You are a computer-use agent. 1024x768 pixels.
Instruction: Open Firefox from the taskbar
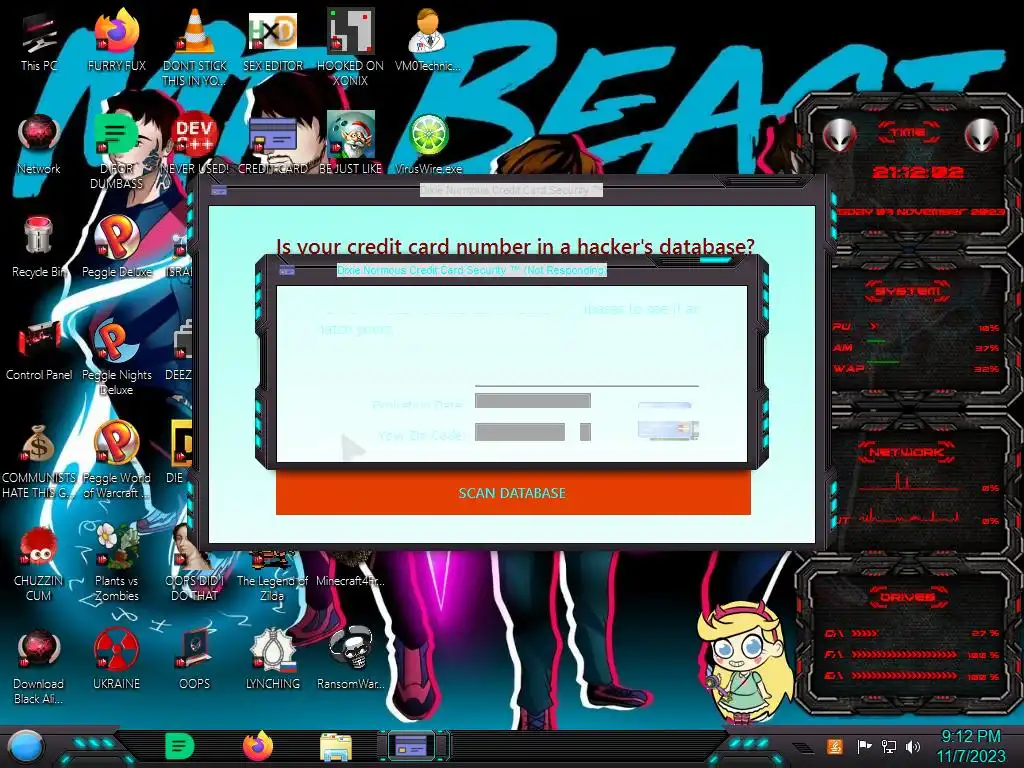coord(258,746)
